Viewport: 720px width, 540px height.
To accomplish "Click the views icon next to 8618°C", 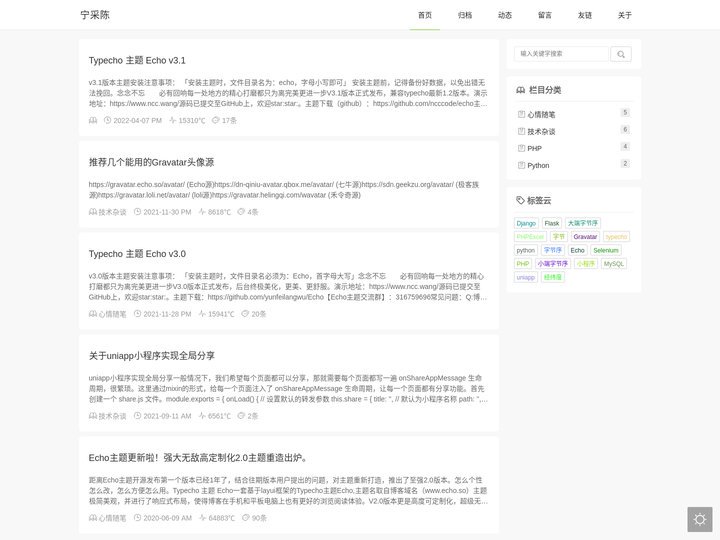I will pyautogui.click(x=202, y=212).
